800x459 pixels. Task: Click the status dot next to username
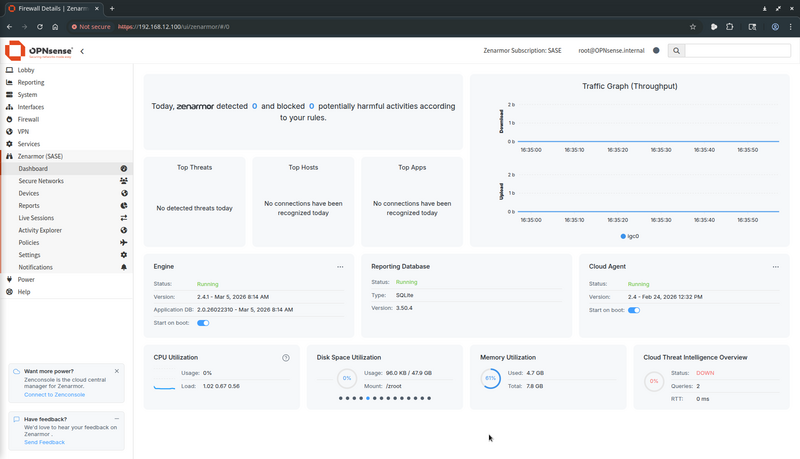(x=656, y=50)
